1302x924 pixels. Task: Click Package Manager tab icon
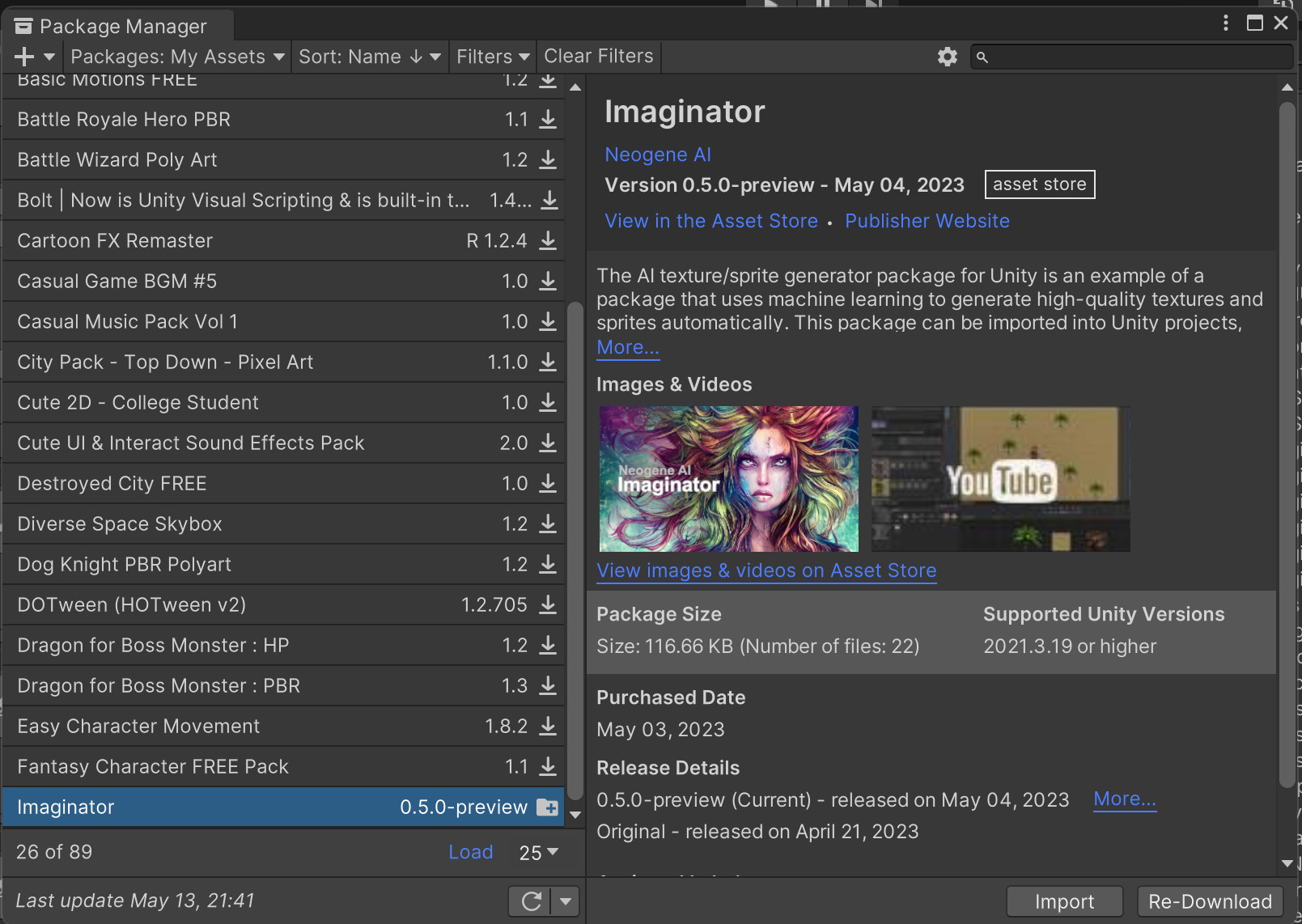[x=23, y=27]
